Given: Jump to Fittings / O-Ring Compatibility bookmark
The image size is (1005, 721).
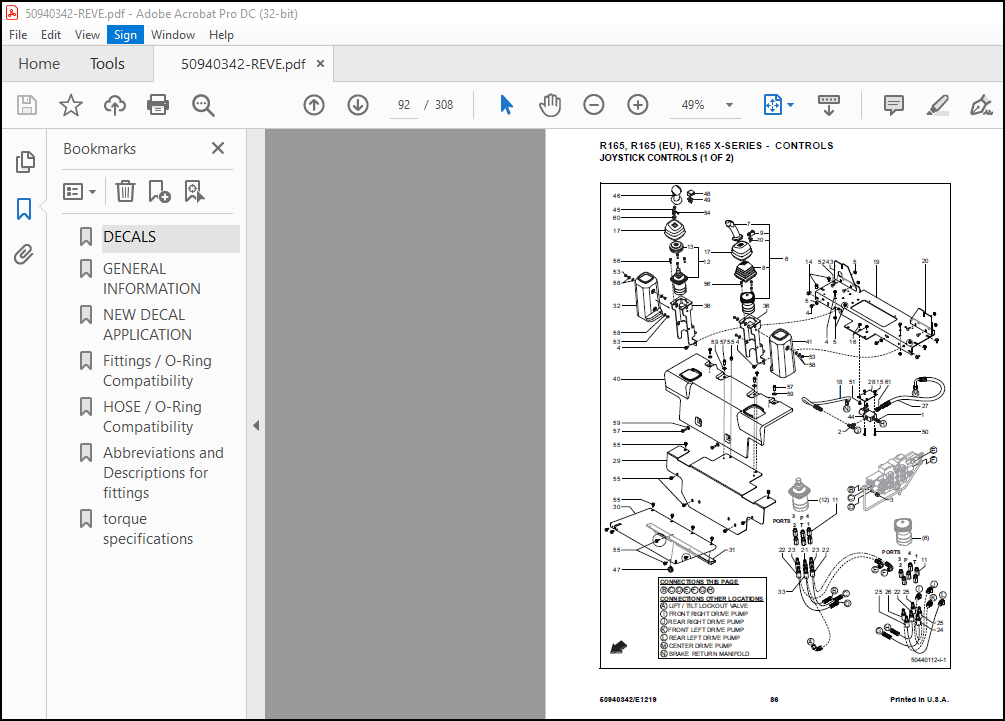Looking at the screenshot, I should coord(158,371).
